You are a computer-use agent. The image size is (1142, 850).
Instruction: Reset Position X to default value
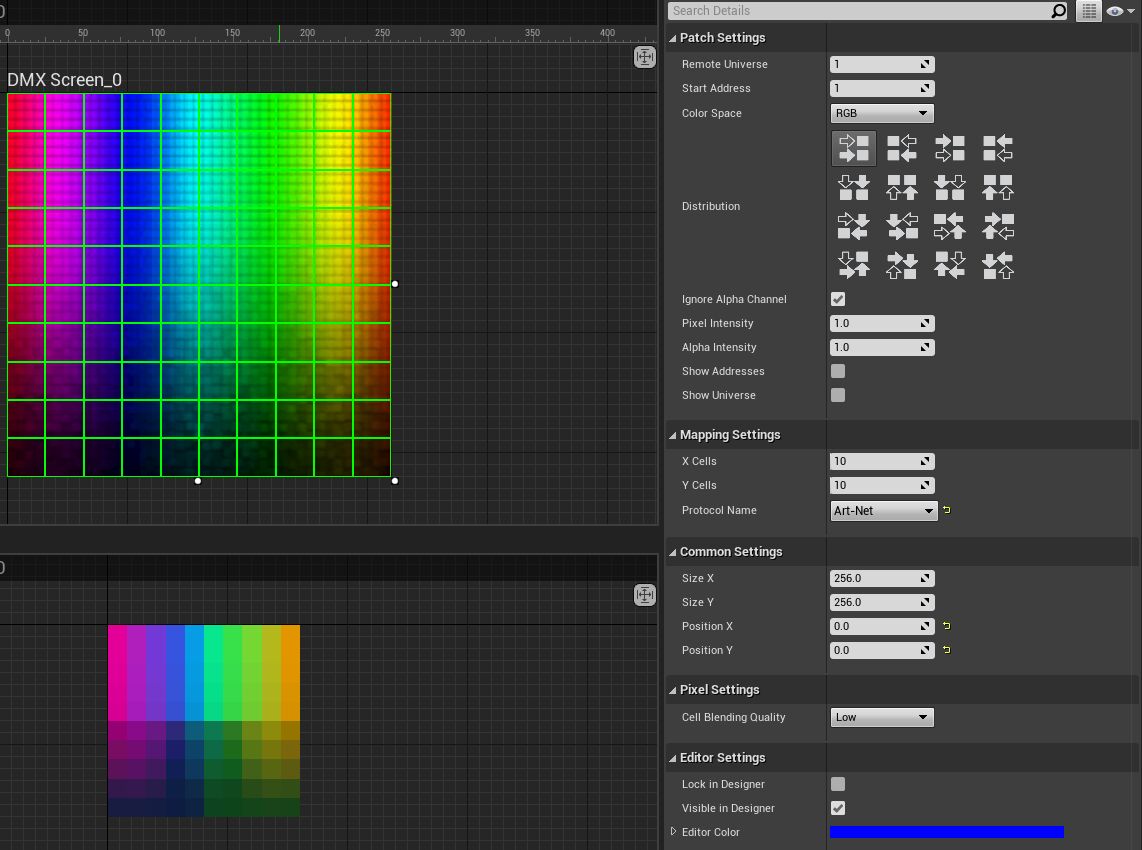946,626
